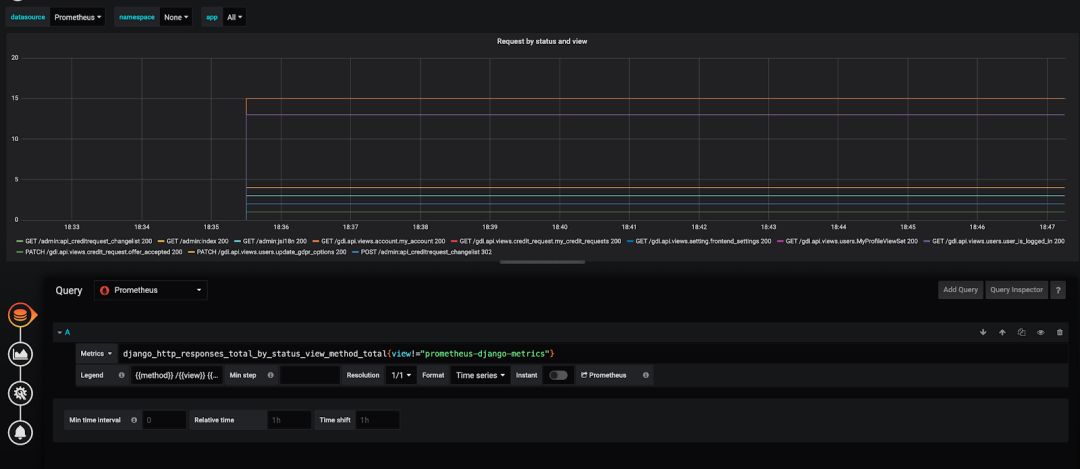Click the Min time interval input
Image resolution: width=1080 pixels, height=469 pixels.
point(164,419)
